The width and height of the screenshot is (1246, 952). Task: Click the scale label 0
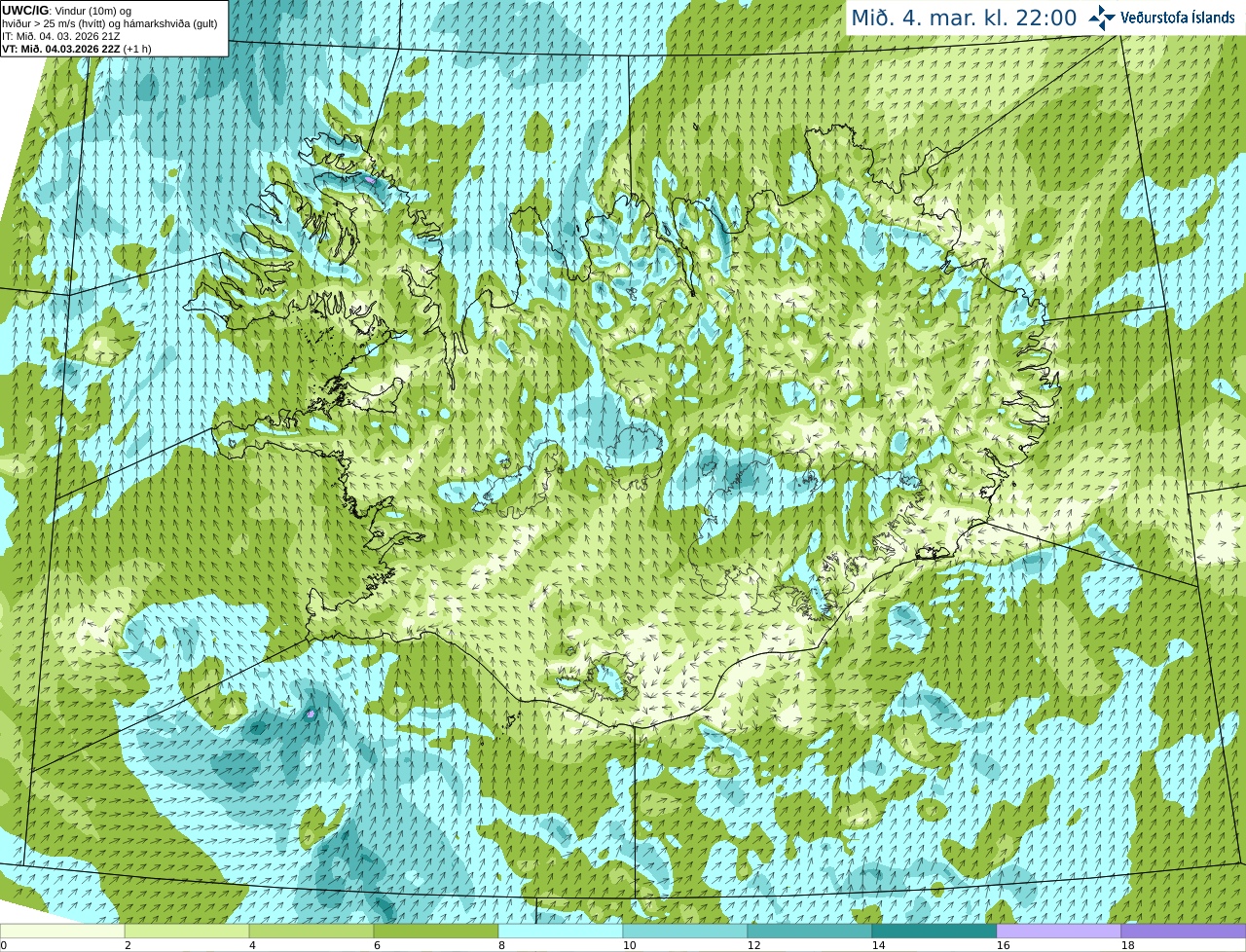(4, 945)
